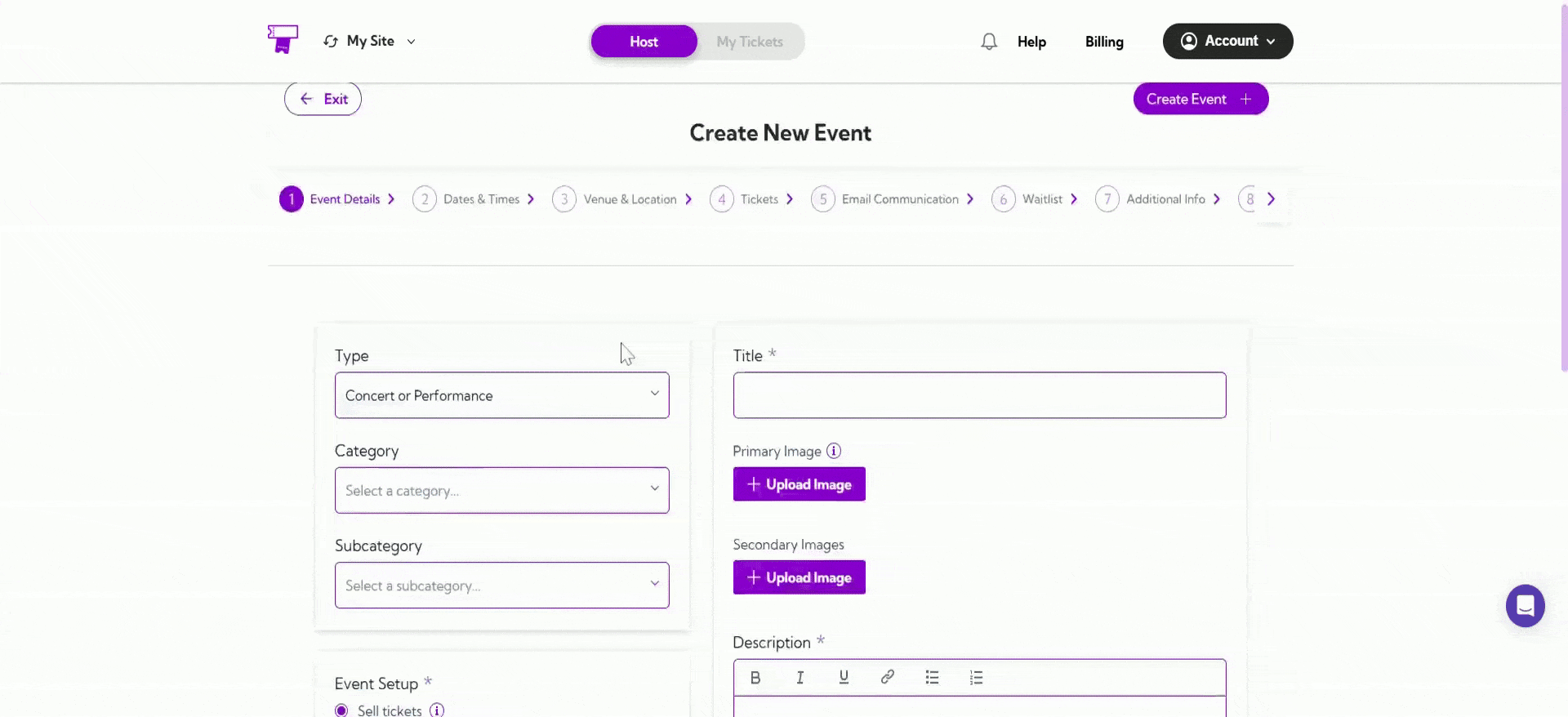Image resolution: width=1568 pixels, height=717 pixels.
Task: Open the chat support bubble
Action: 1525,606
